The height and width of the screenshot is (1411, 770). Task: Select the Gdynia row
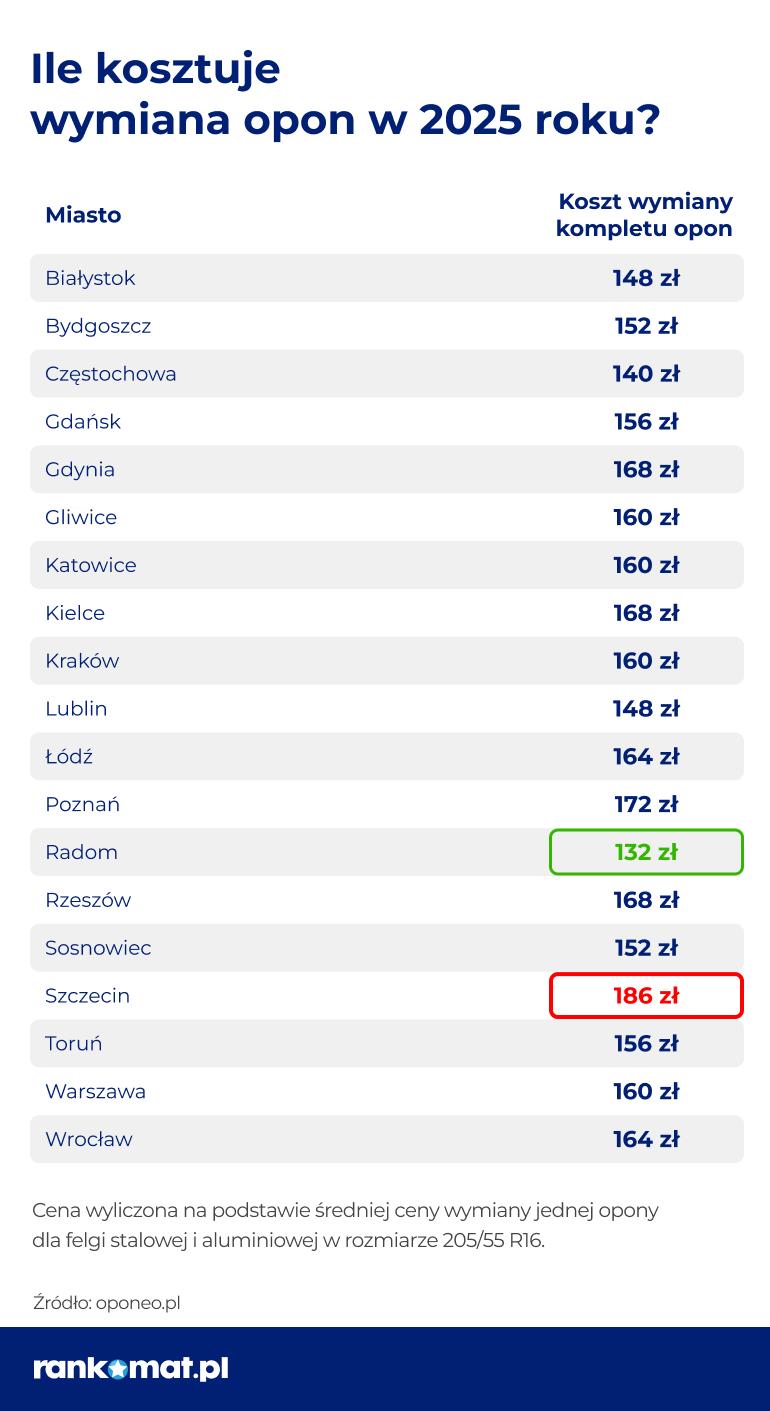387,469
